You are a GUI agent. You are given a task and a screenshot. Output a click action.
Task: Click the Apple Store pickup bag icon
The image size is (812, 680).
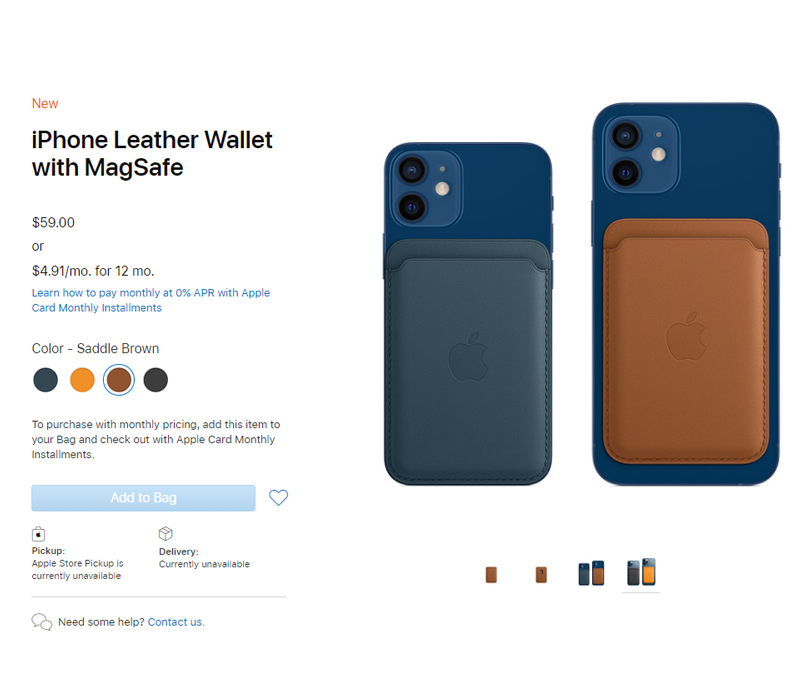pos(38,534)
